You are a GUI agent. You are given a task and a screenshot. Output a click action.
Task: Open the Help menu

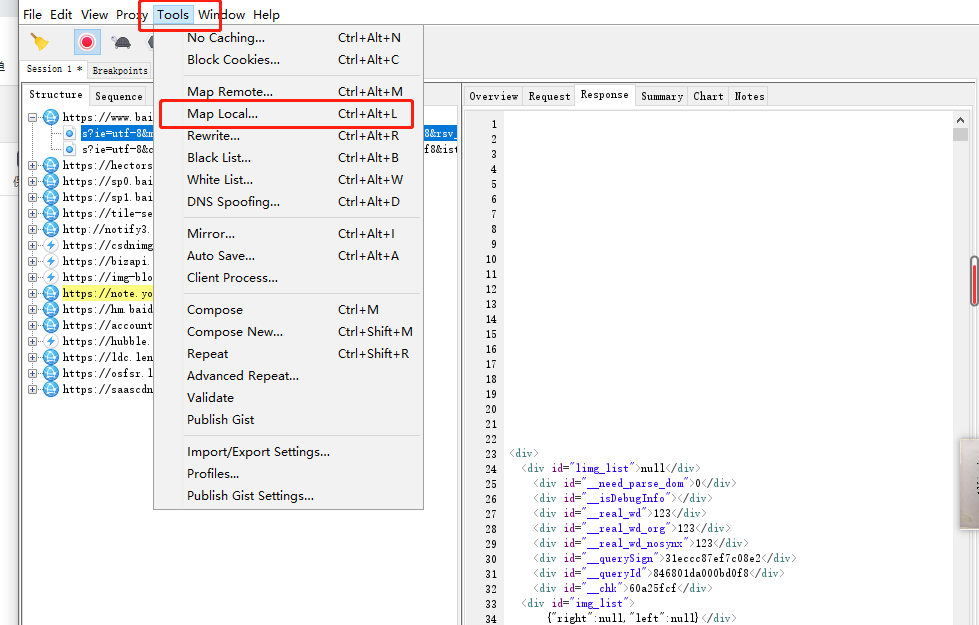tap(266, 14)
